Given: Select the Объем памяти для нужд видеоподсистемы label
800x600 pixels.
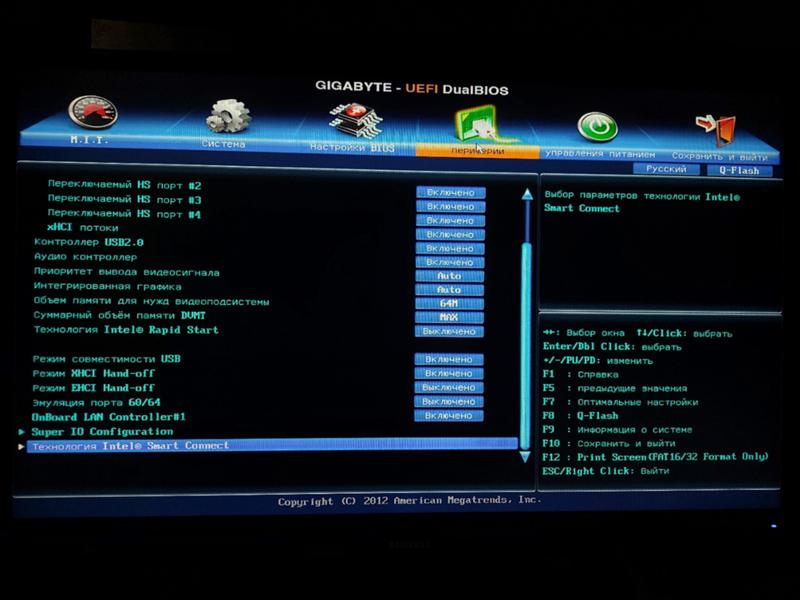Looking at the screenshot, I should tap(151, 301).
